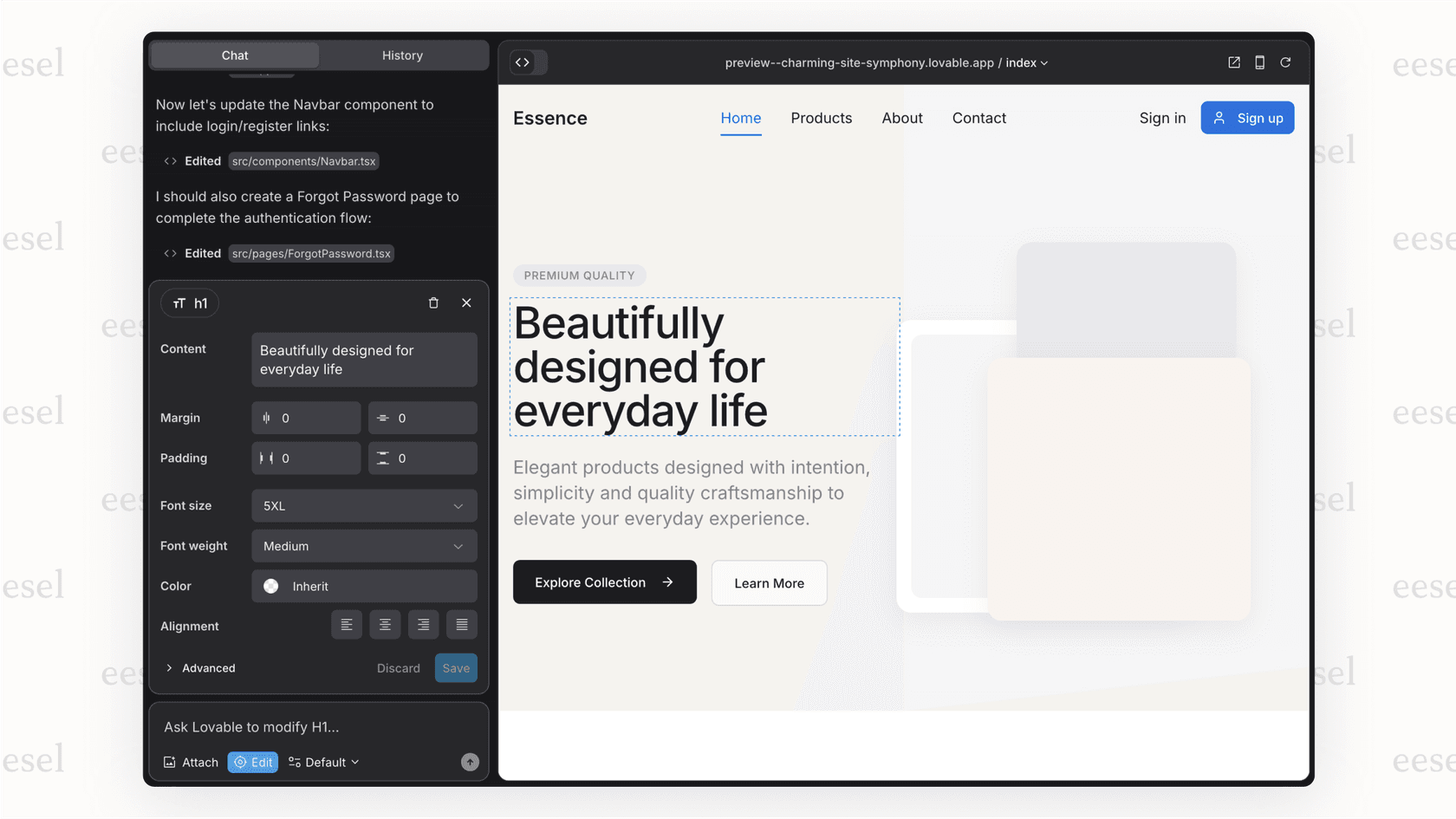Open the Font size dropdown
Viewport: 1456px width, 819px height.
coord(363,505)
